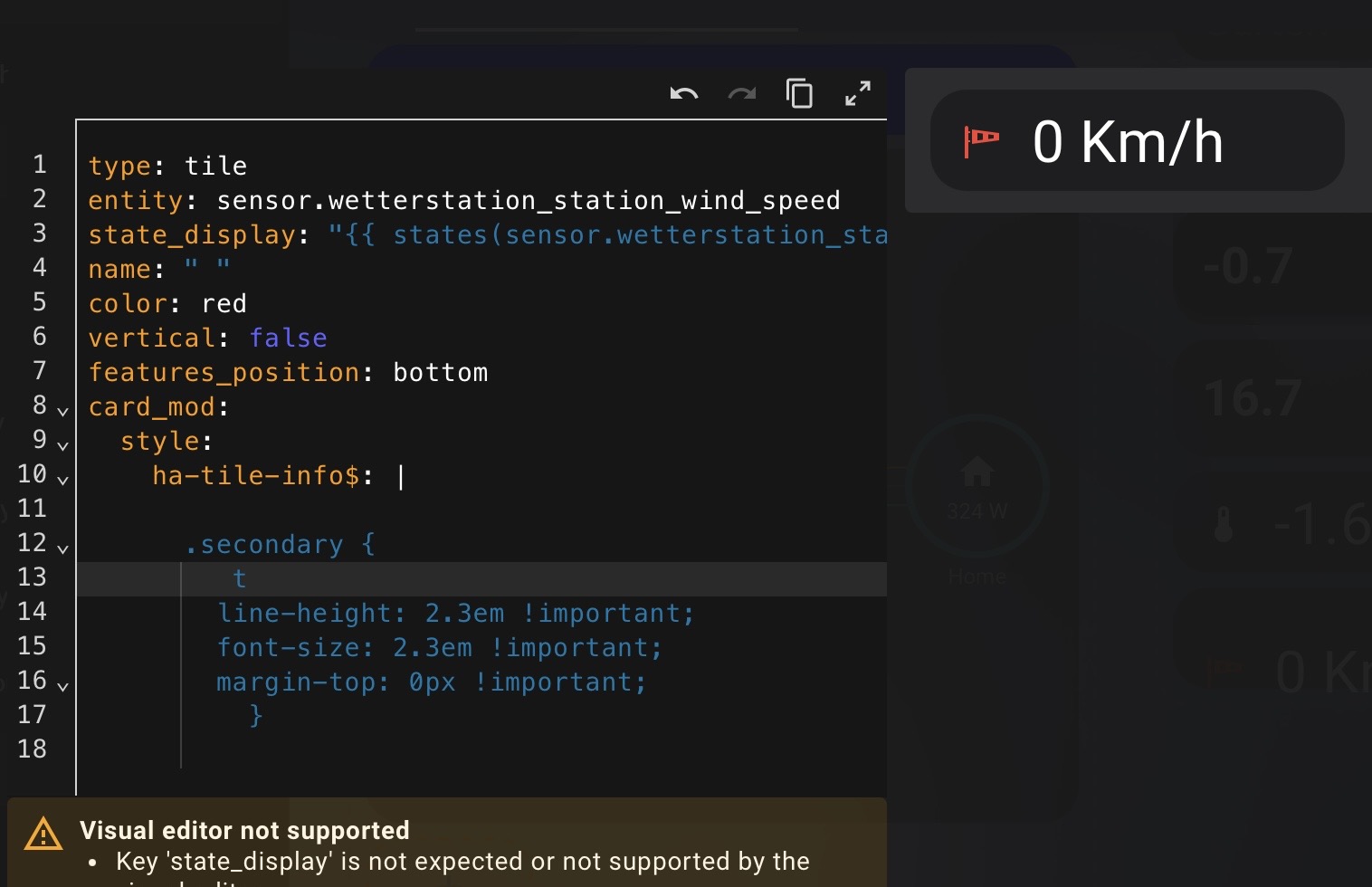The width and height of the screenshot is (1372, 887).
Task: Click the dimmed thermometer icon
Action: (x=1224, y=525)
